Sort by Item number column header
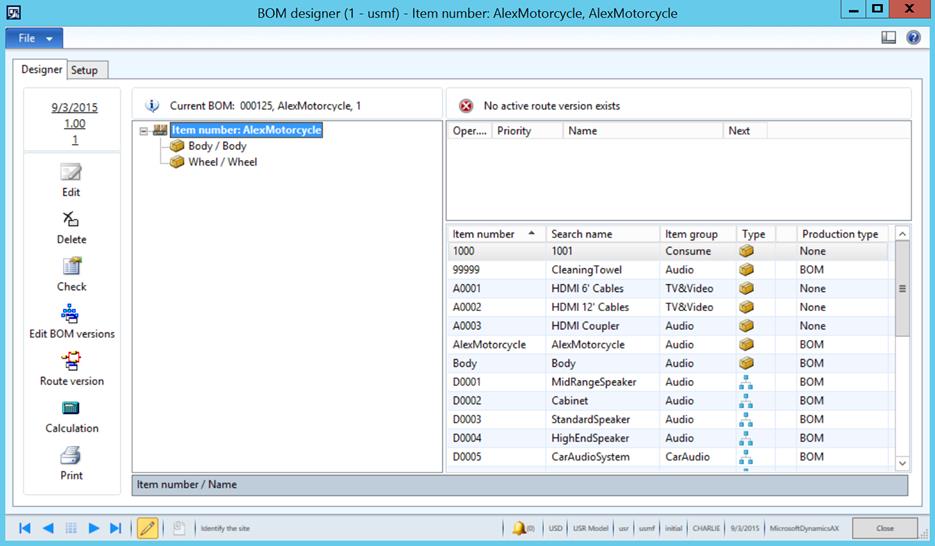Image resolution: width=935 pixels, height=546 pixels. click(x=496, y=234)
